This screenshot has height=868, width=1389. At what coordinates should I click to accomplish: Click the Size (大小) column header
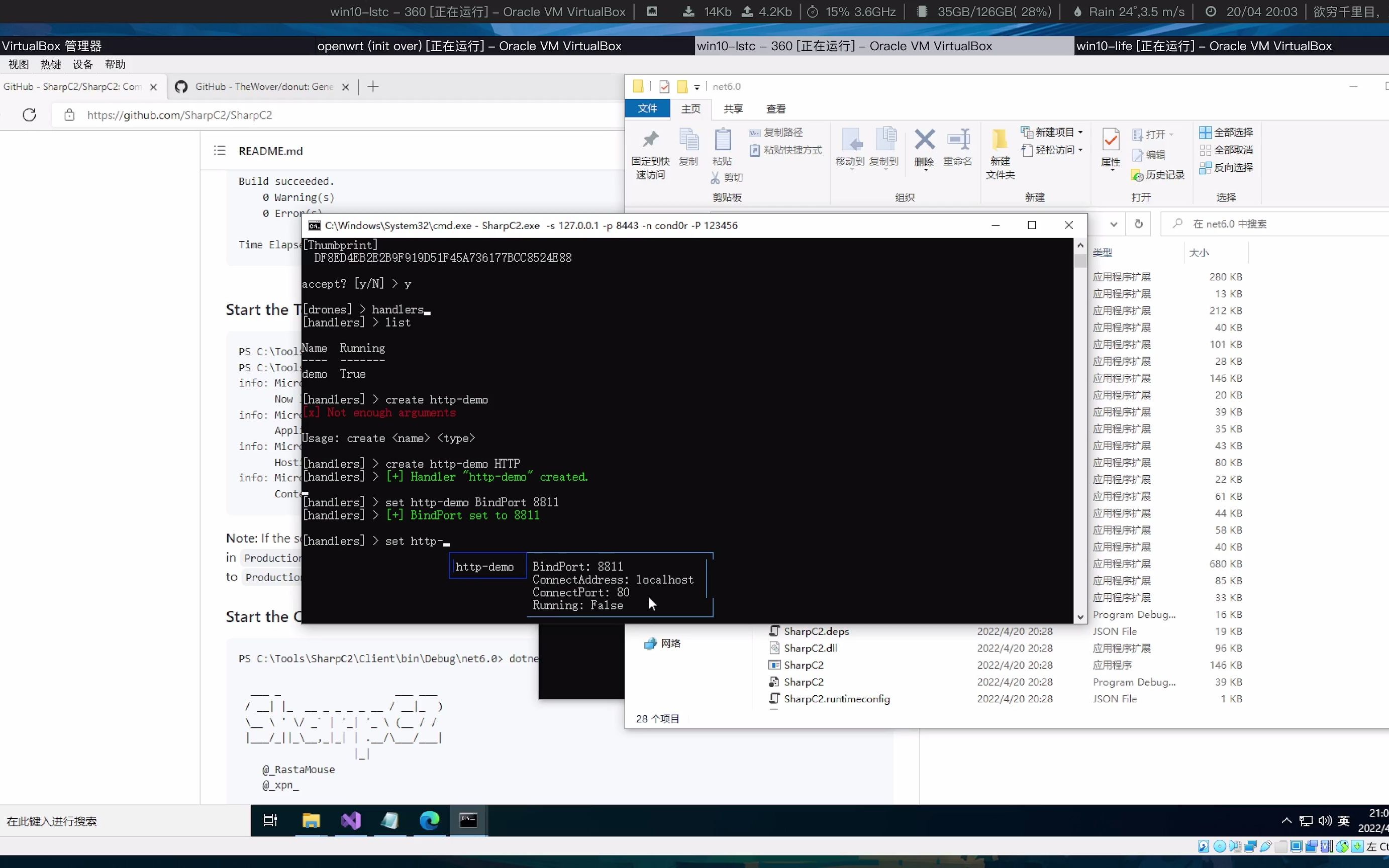point(1199,253)
